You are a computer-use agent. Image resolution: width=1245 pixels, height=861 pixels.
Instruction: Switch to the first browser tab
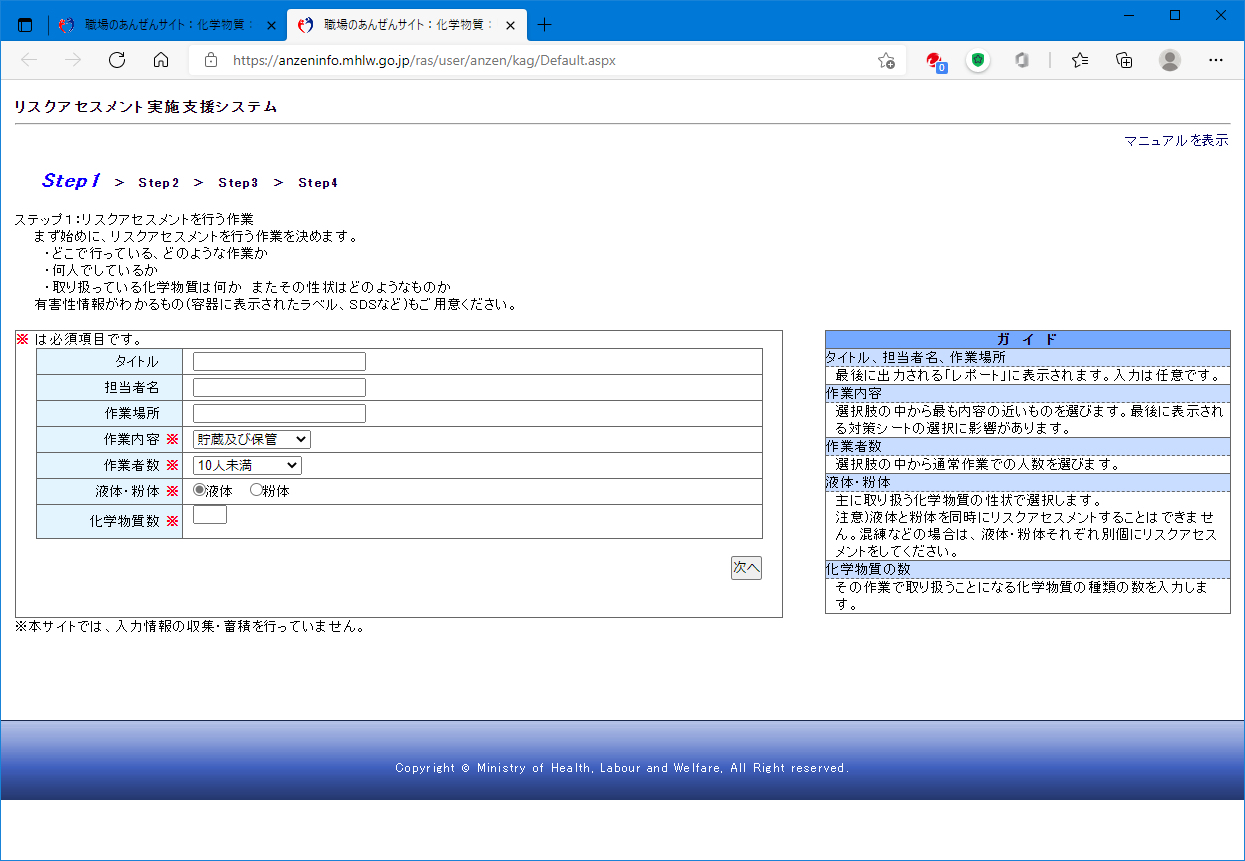tap(165, 25)
